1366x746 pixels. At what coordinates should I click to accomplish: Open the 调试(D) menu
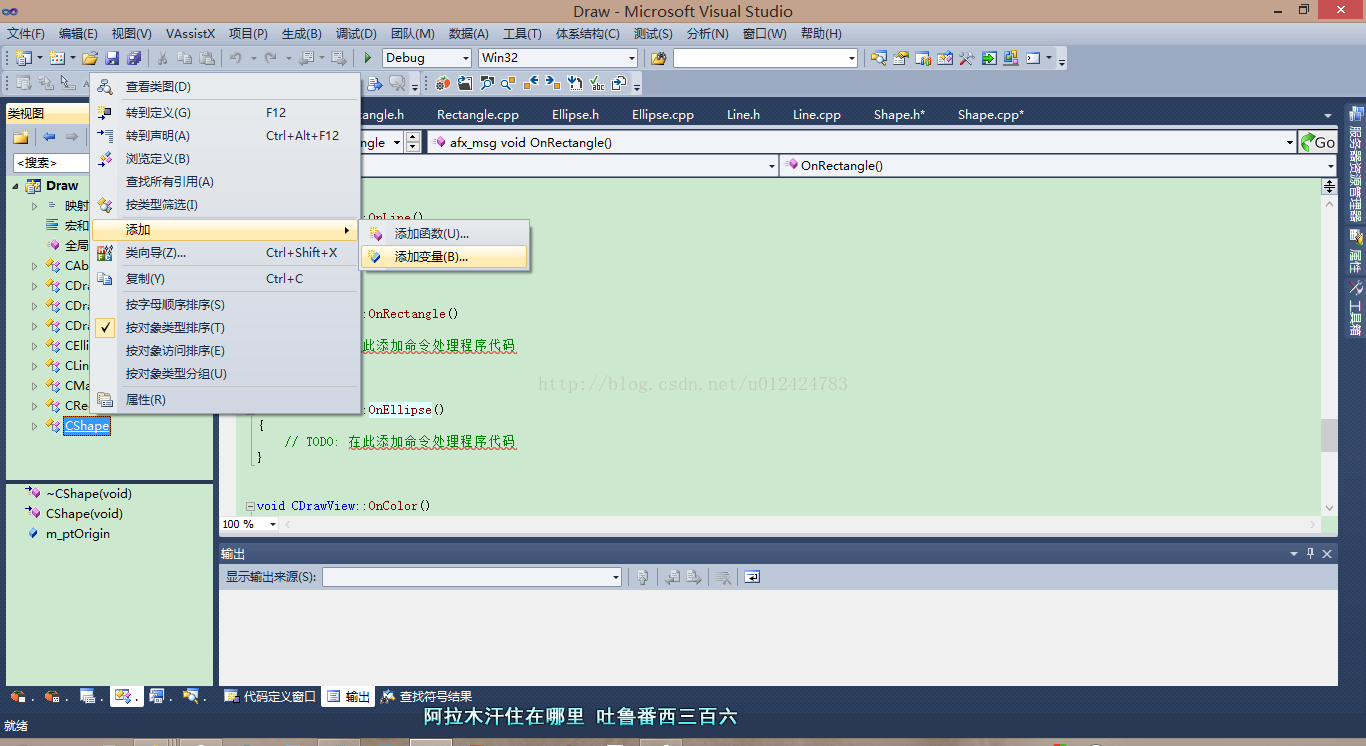click(x=356, y=34)
